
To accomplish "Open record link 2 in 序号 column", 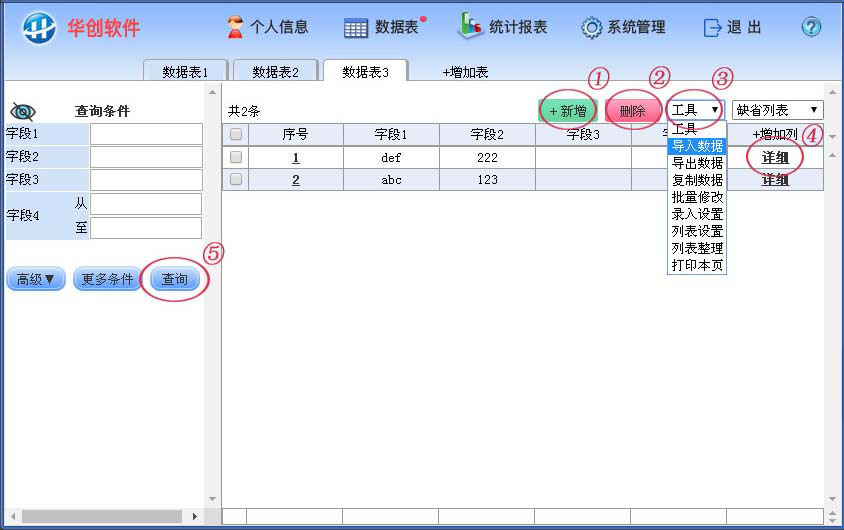I will point(296,180).
